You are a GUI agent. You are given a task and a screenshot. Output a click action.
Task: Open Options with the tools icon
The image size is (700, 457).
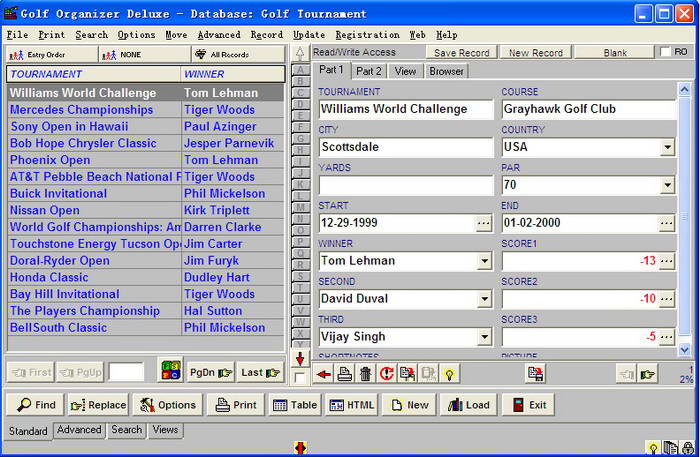[168, 405]
